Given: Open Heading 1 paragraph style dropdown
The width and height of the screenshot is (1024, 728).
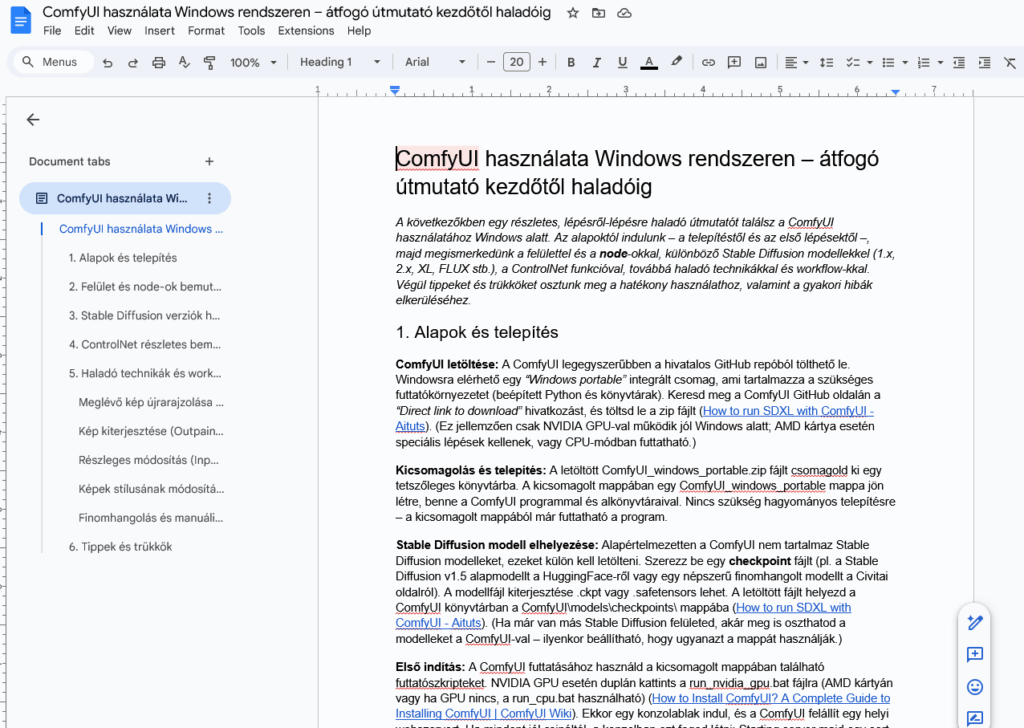Looking at the screenshot, I should 340,62.
